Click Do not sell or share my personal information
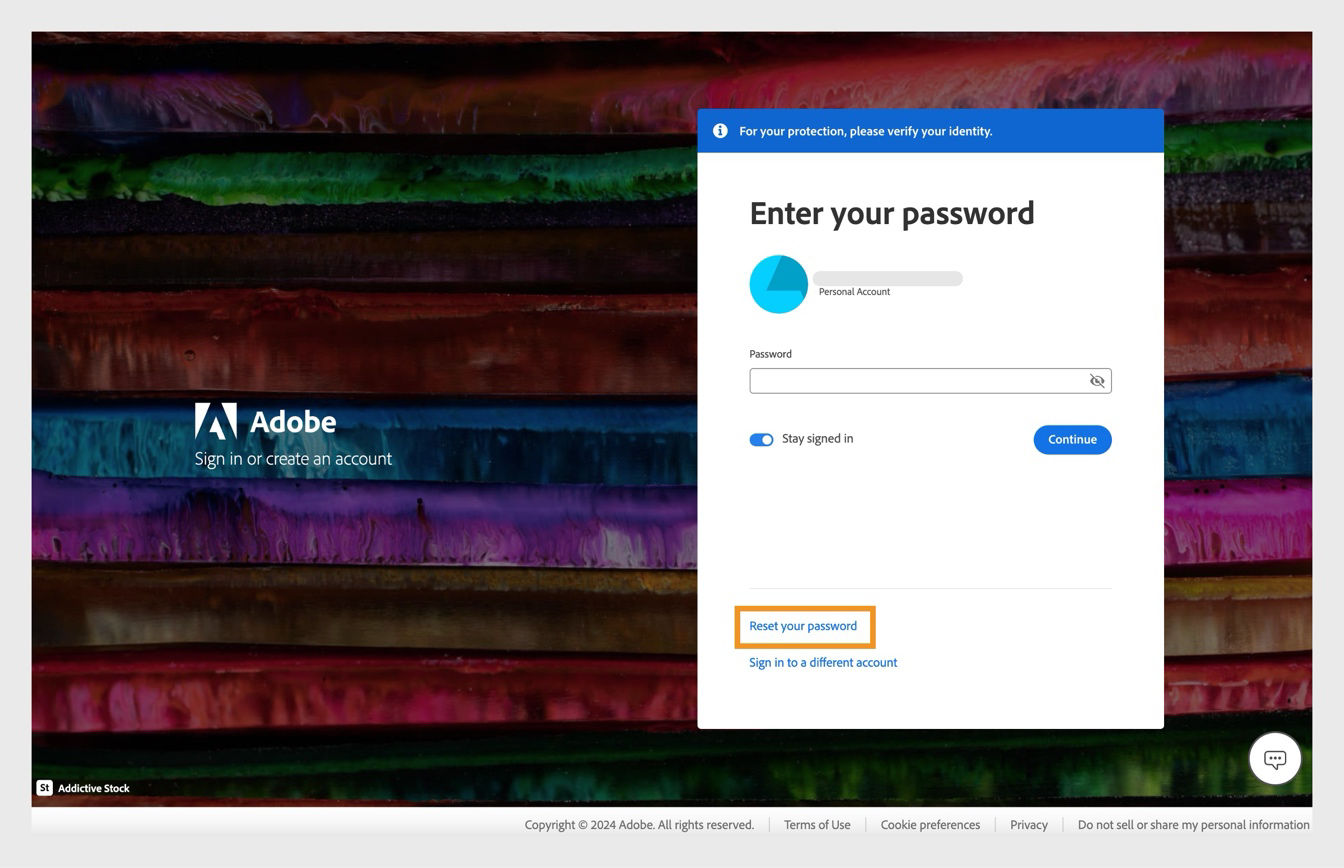Viewport: 1344px width, 868px height. click(1193, 824)
